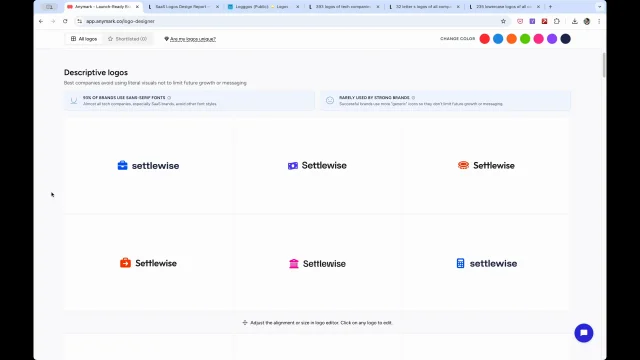The width and height of the screenshot is (640, 360).
Task: Click the sans-serif fonts info card
Action: pos(189,100)
